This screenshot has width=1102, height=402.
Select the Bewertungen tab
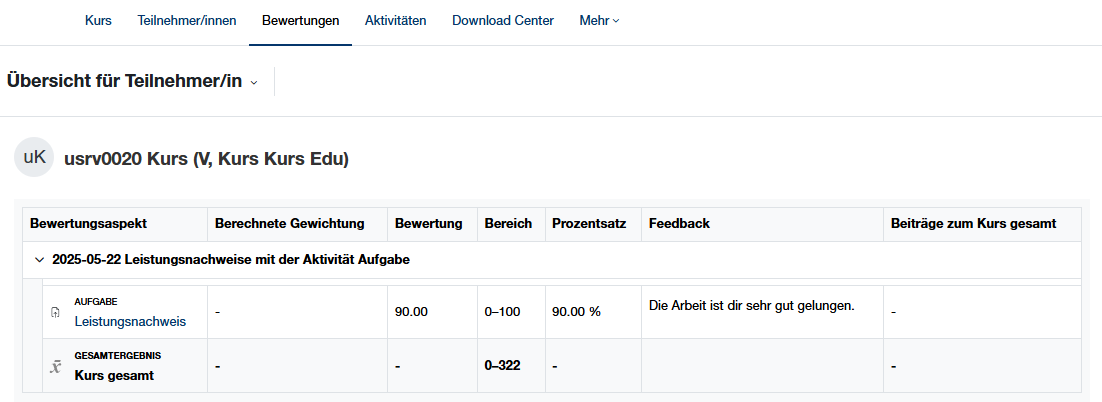[300, 20]
